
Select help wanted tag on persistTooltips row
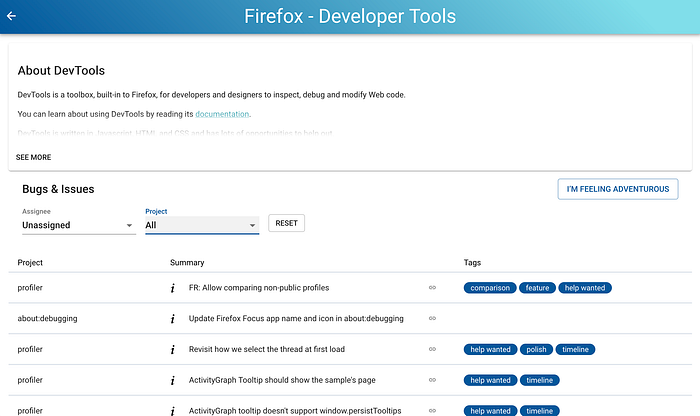[490, 411]
